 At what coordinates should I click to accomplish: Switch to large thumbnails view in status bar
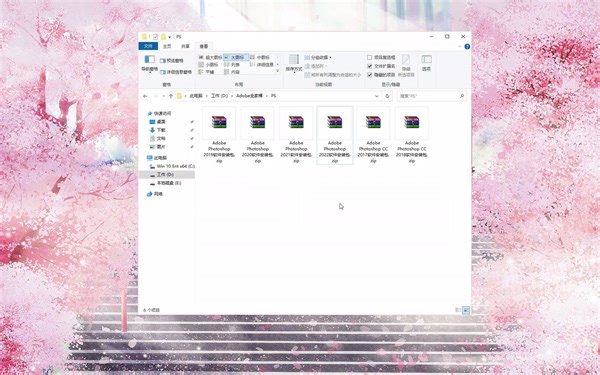466,310
